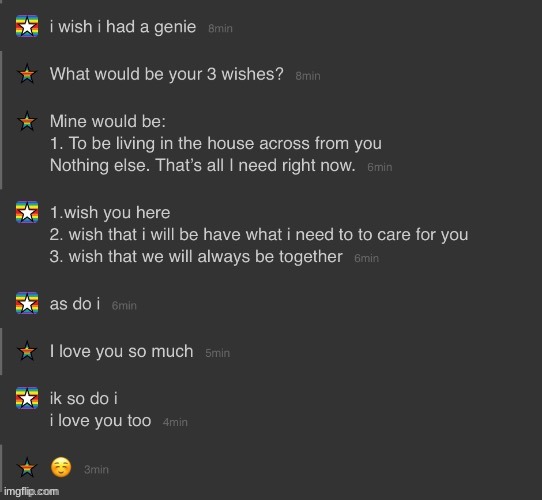Click the star icon beside 'I love you so much'

[x=27, y=351]
